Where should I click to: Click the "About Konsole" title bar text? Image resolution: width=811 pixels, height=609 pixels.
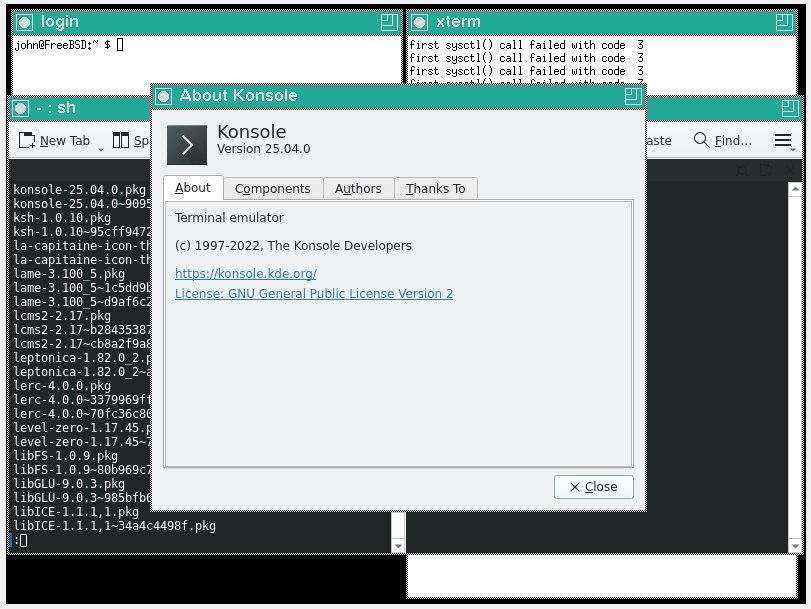tap(238, 96)
